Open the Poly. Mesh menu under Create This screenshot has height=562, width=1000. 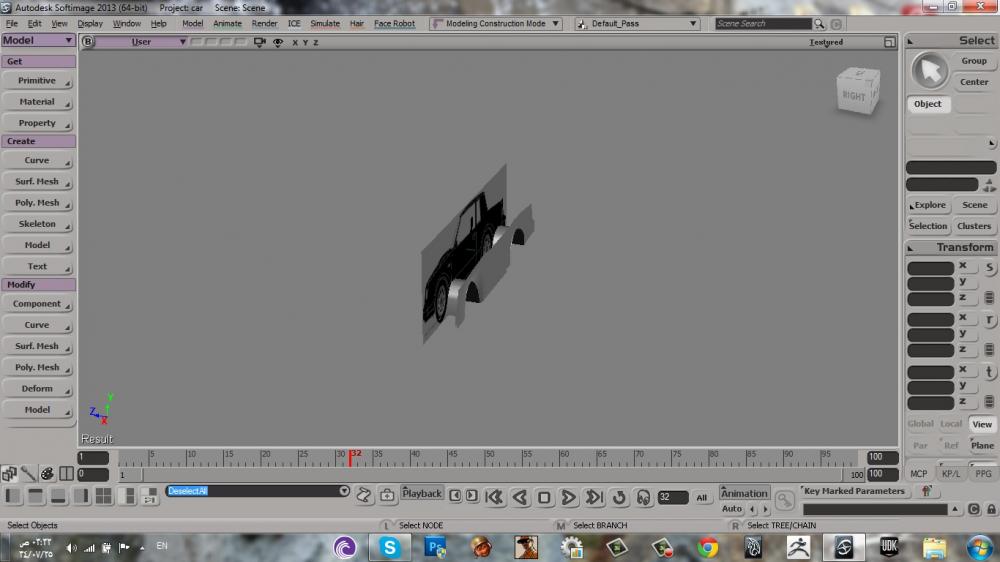37,203
